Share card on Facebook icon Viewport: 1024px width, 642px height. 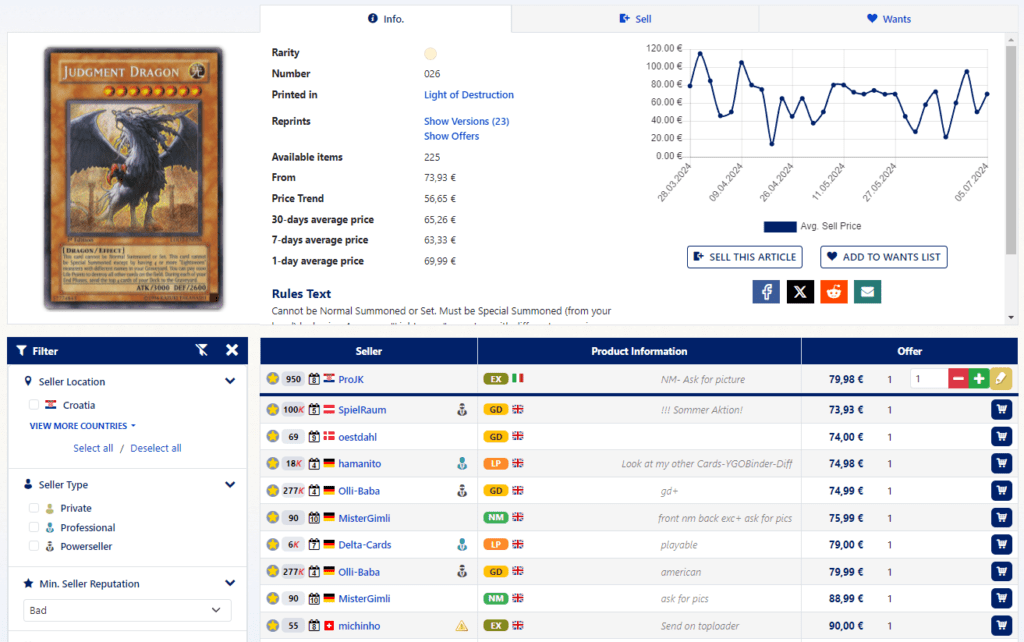pos(766,291)
